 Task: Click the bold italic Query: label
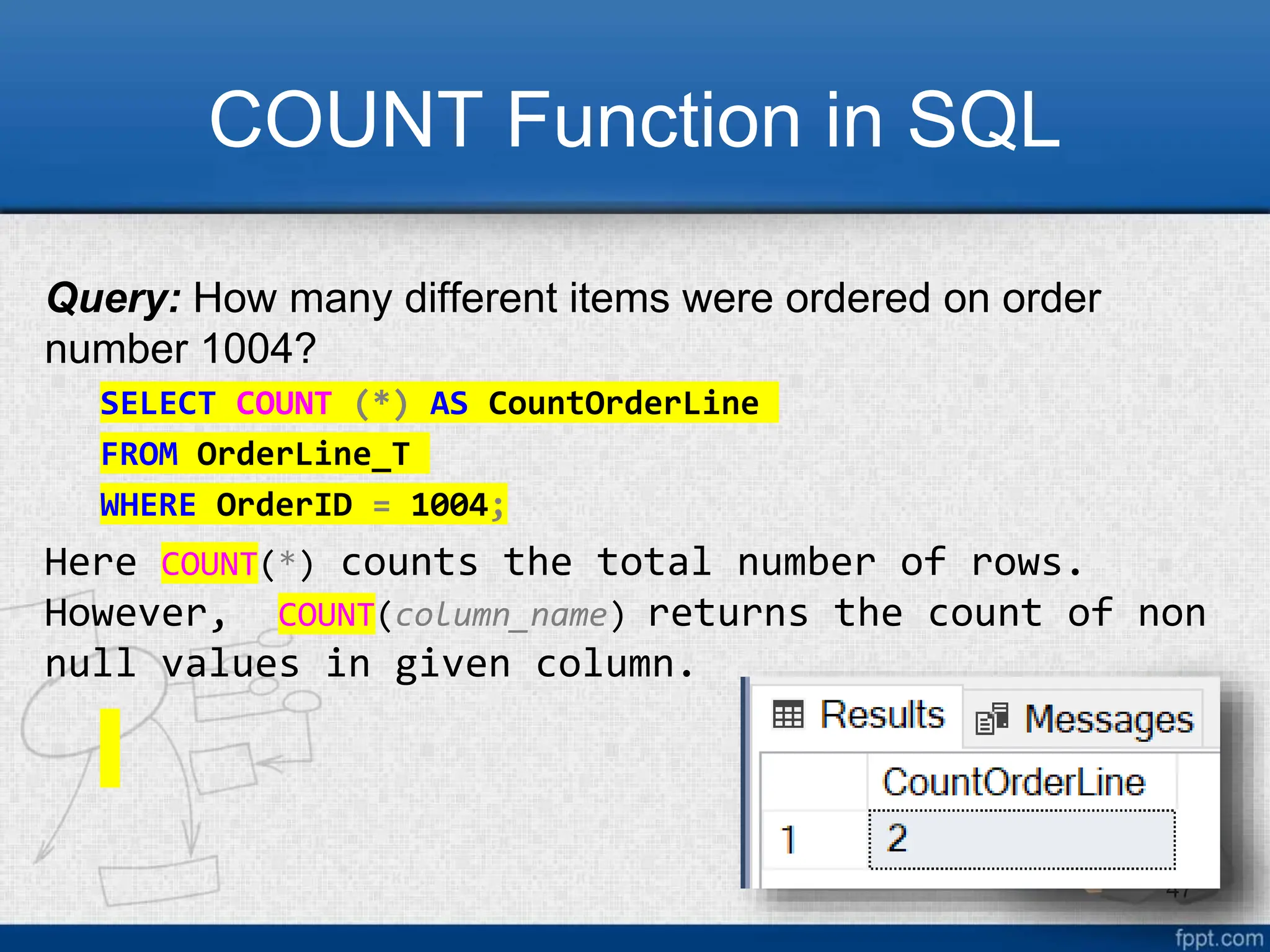tap(114, 299)
